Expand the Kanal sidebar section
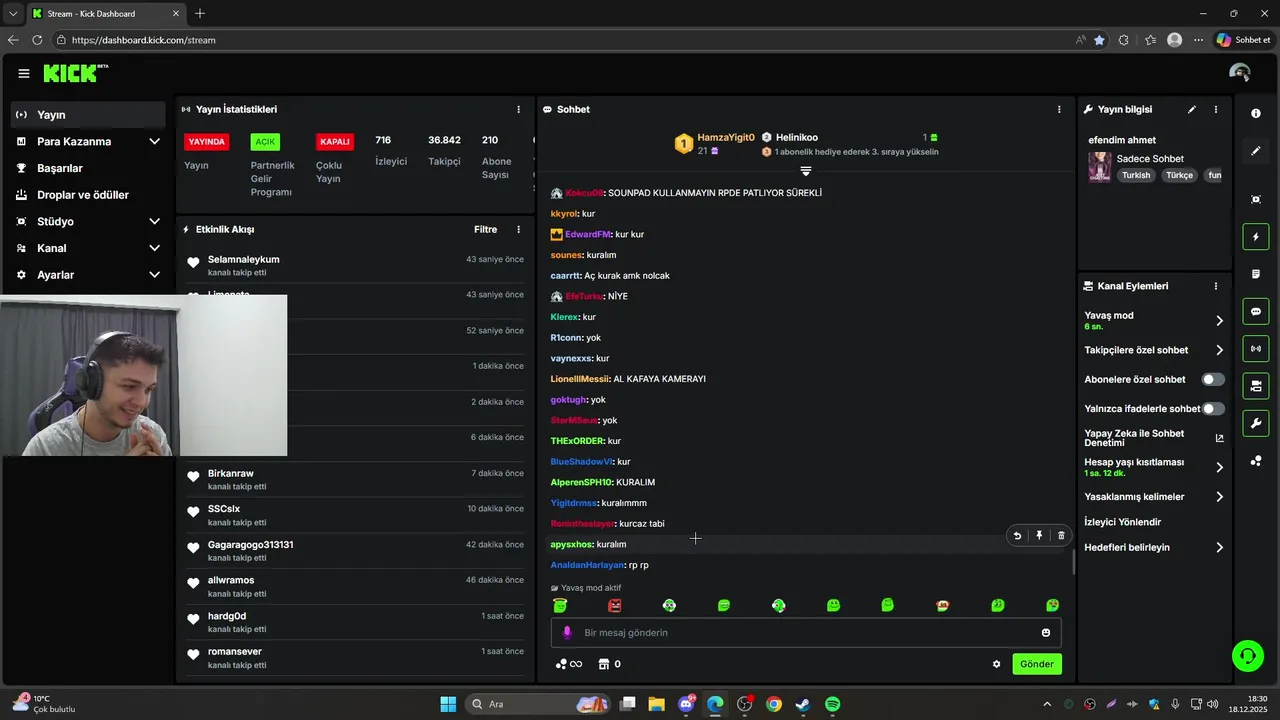 [154, 248]
